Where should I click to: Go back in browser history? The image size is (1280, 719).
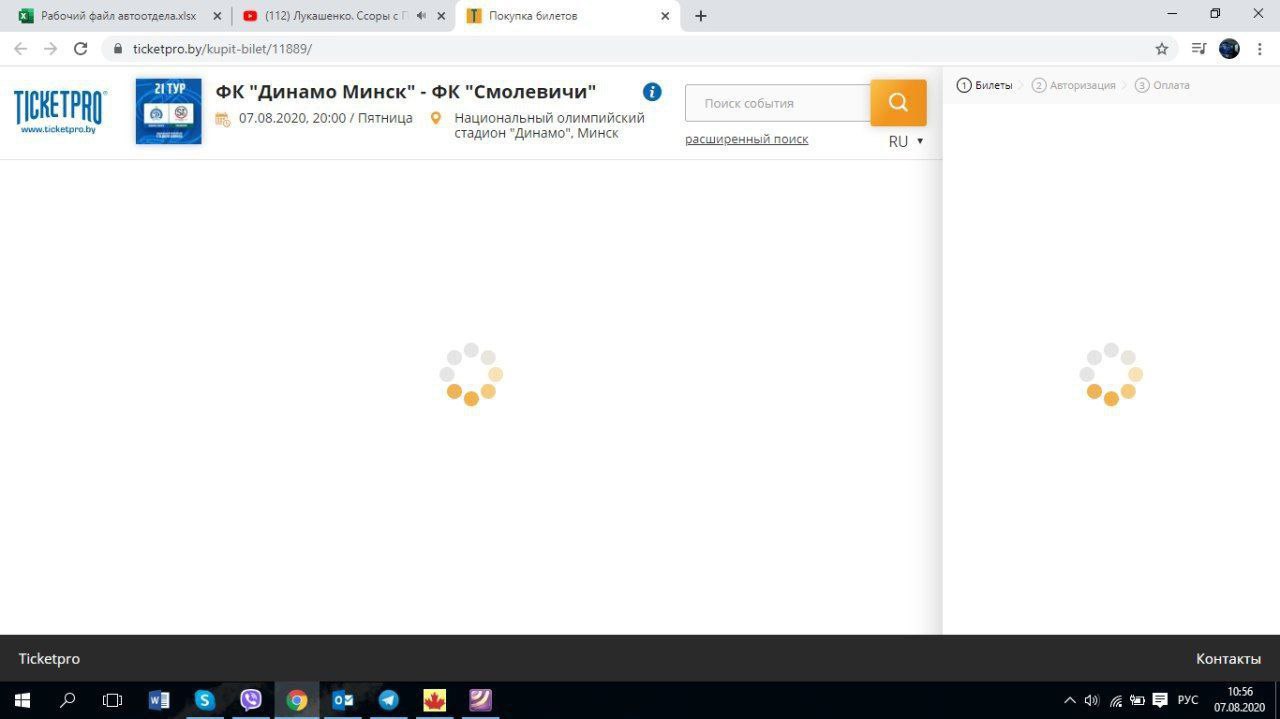click(20, 48)
